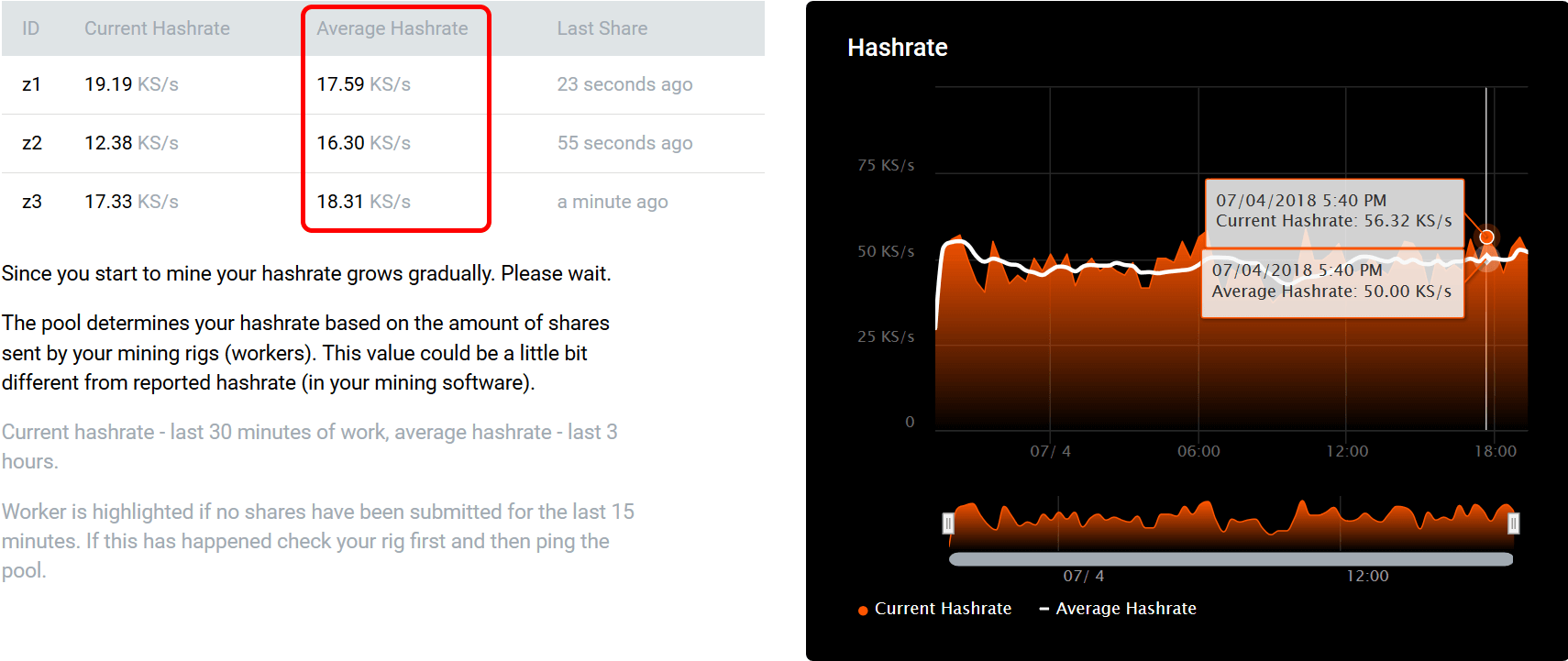
Task: Click the orange data point marker on chart
Action: pos(1486,237)
